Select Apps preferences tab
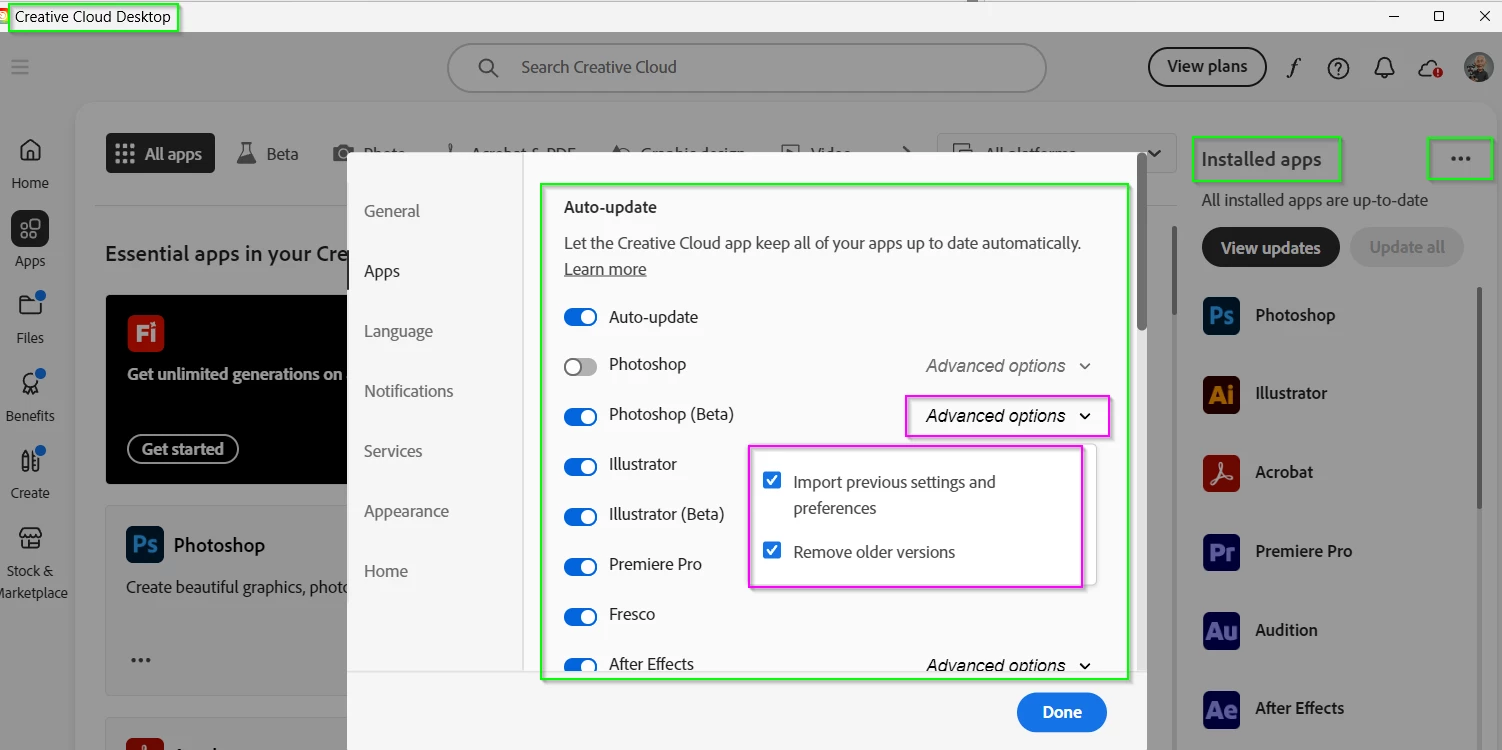Viewport: 1502px width, 750px height. tap(382, 271)
